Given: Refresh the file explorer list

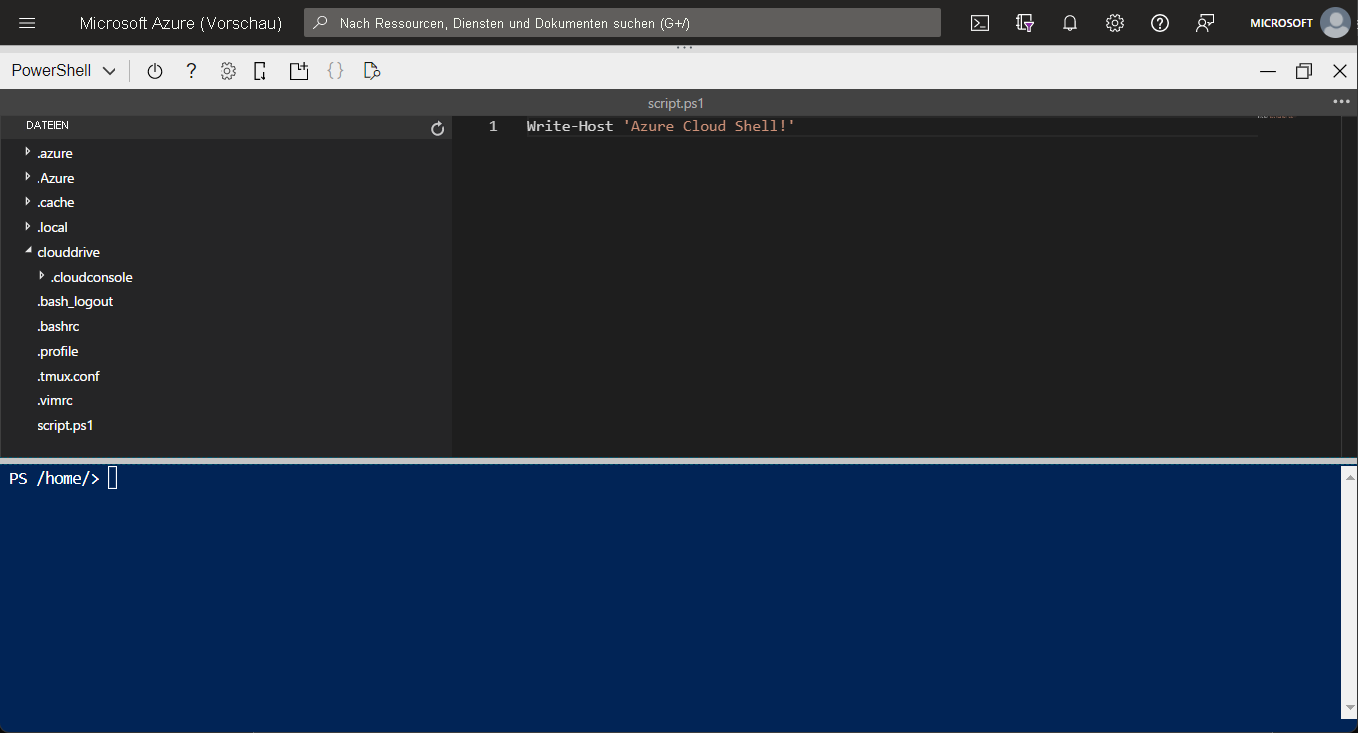Looking at the screenshot, I should coord(437,129).
